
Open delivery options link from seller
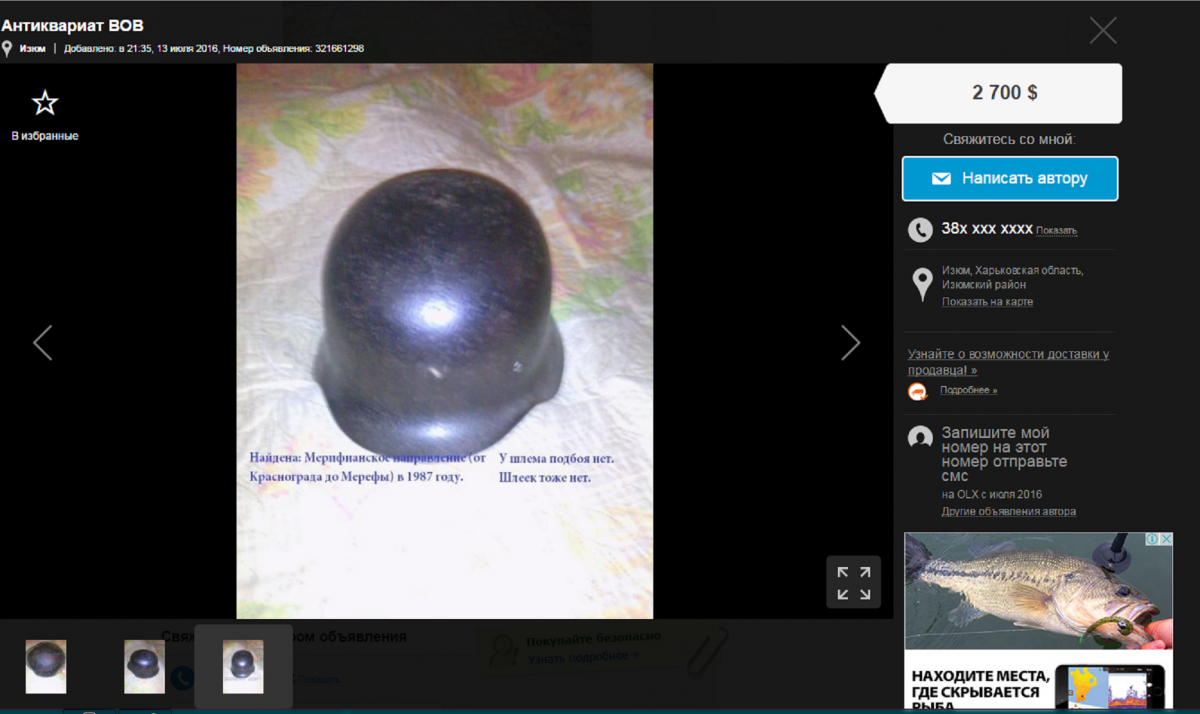(1008, 362)
